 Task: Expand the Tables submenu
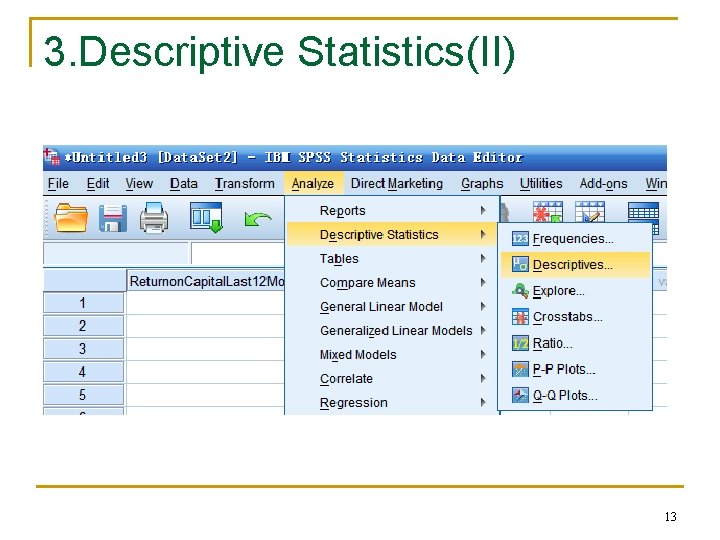pyautogui.click(x=392, y=259)
